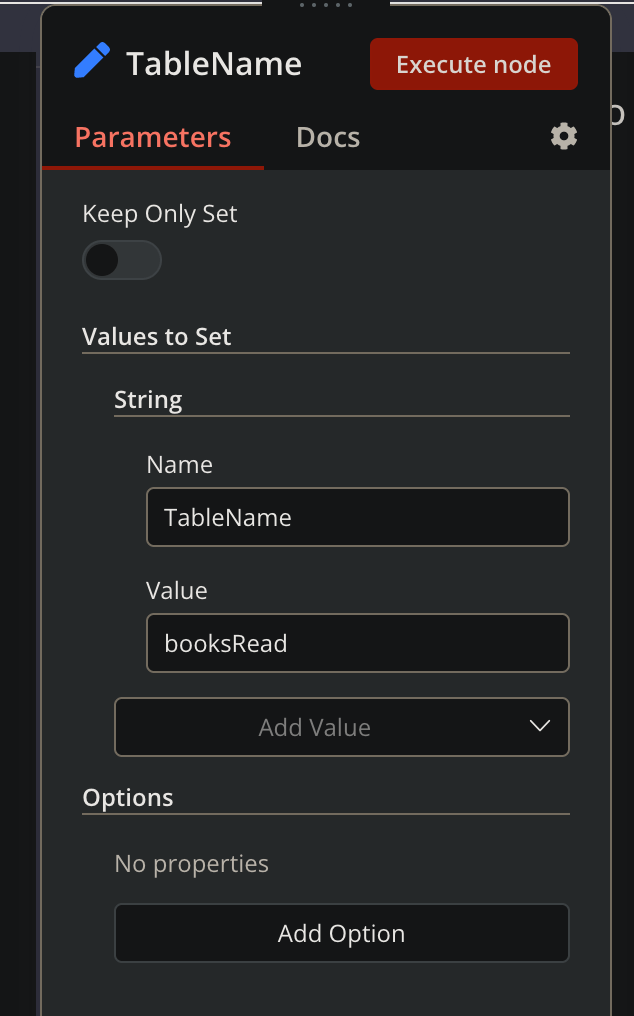Toggle the Keep Only Set switch

121,260
